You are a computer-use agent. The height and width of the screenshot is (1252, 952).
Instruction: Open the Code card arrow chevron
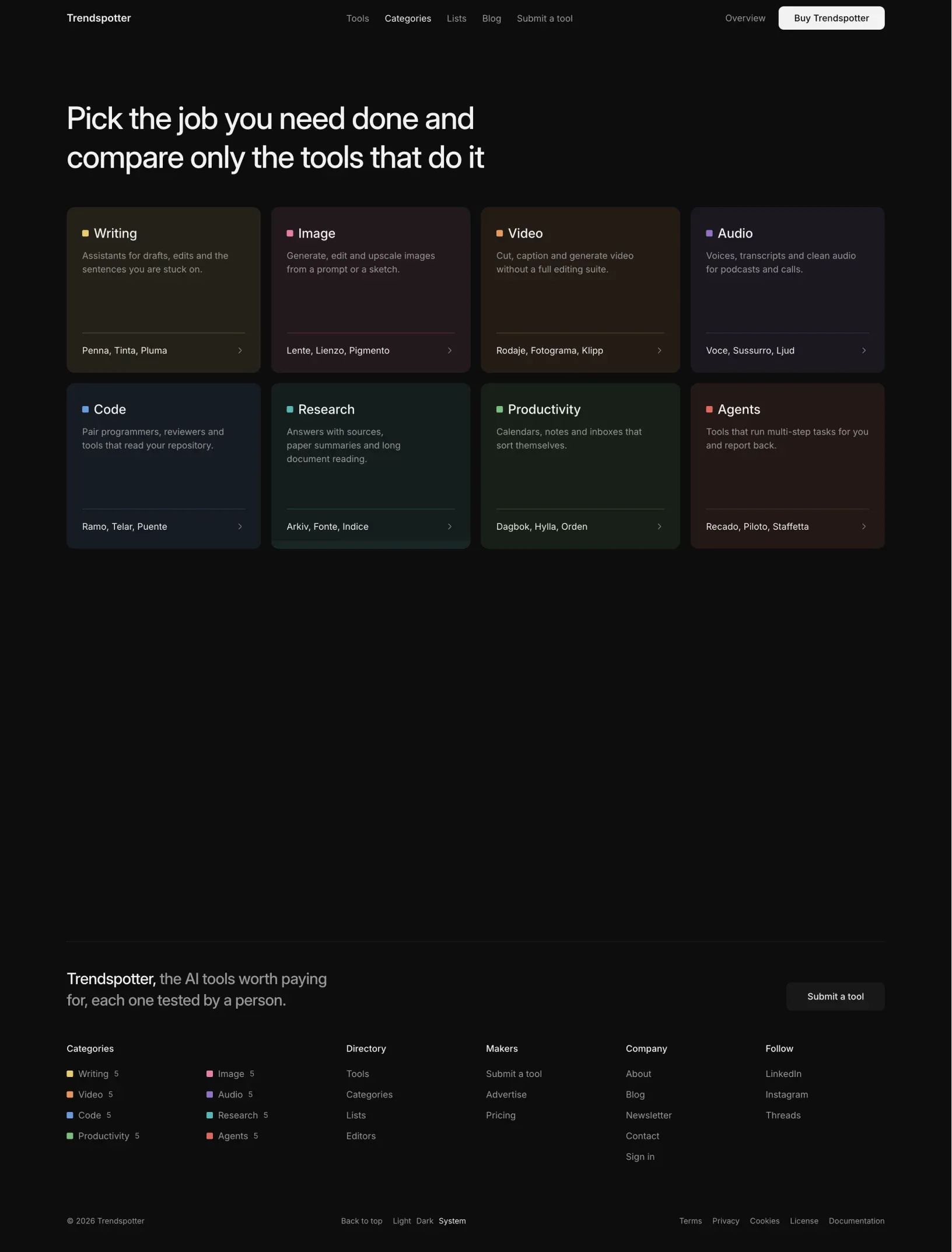(x=240, y=527)
